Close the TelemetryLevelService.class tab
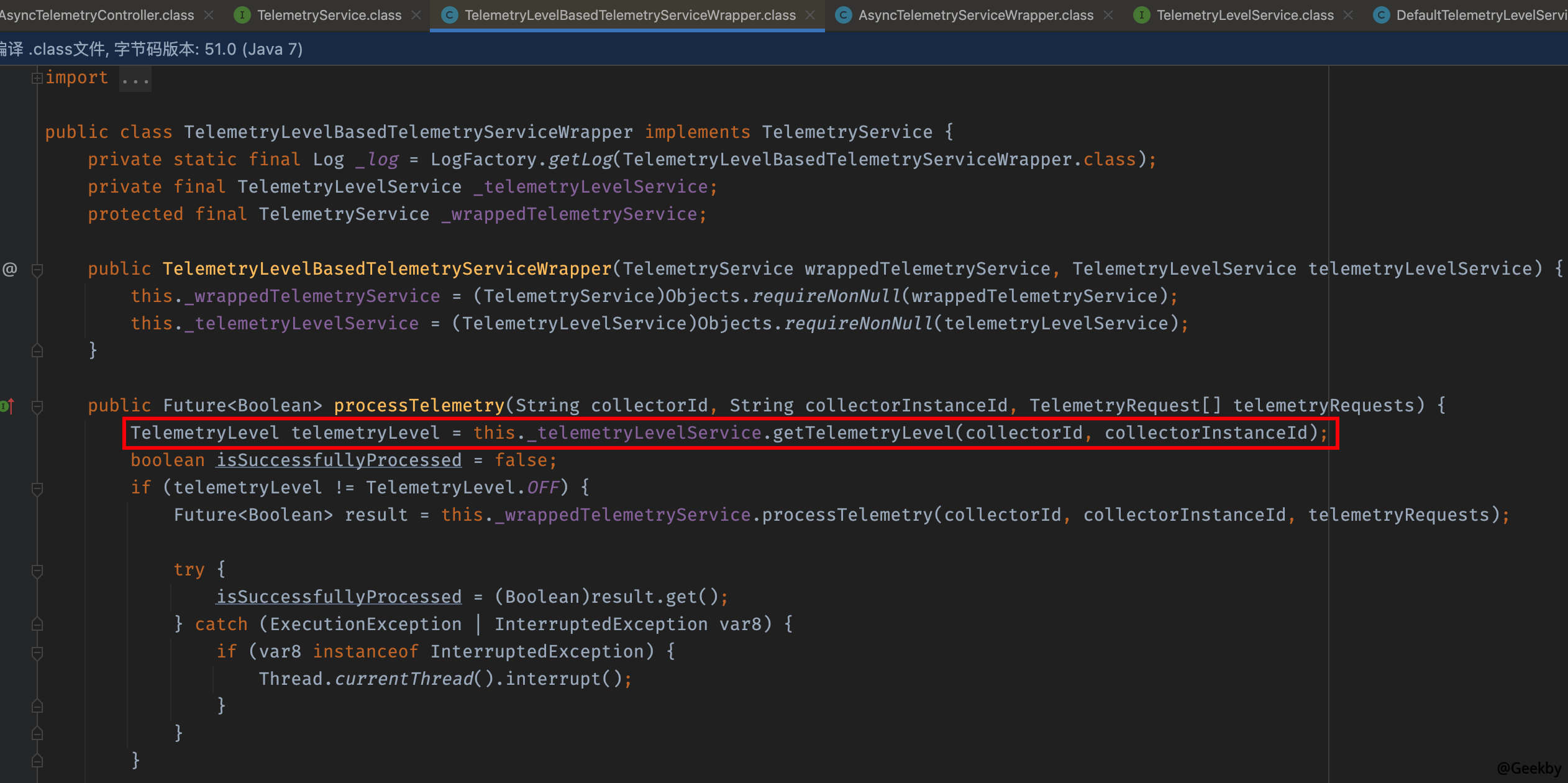Screen dimensions: 1568x783 [1348, 15]
